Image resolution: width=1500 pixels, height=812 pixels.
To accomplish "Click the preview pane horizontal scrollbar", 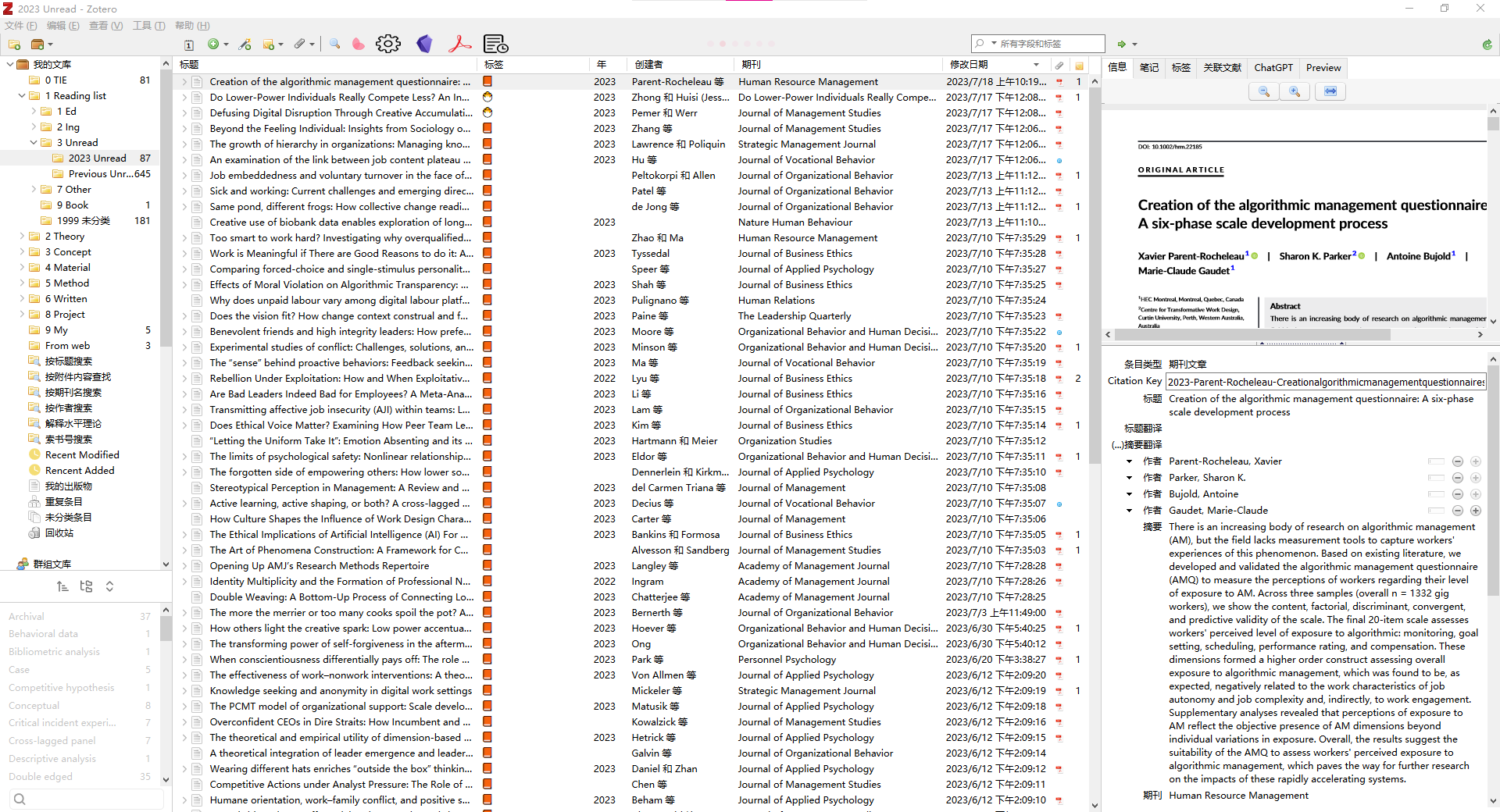I will pyautogui.click(x=1252, y=334).
